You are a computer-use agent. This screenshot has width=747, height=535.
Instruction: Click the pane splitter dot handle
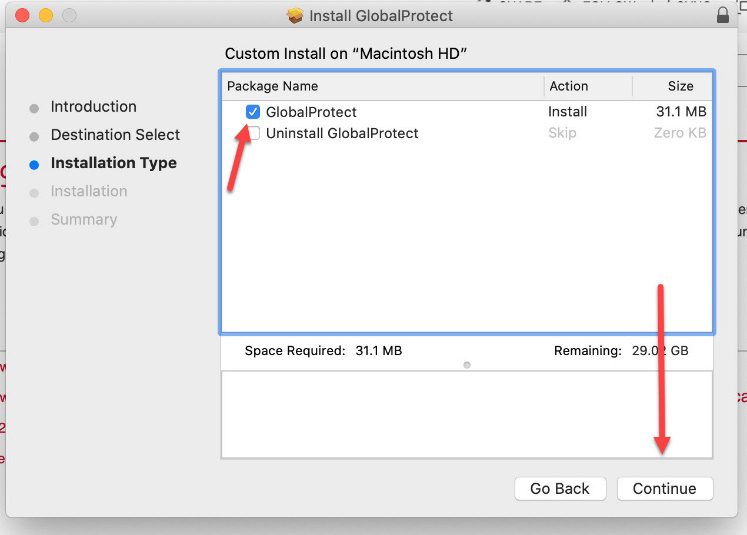pyautogui.click(x=467, y=365)
